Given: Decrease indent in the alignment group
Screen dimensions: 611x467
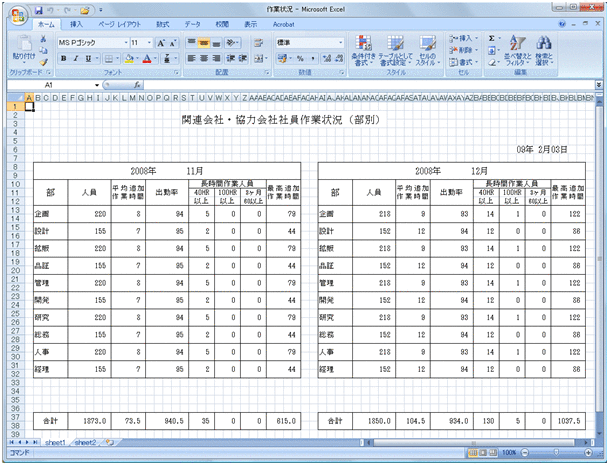Looking at the screenshot, I should coord(231,58).
